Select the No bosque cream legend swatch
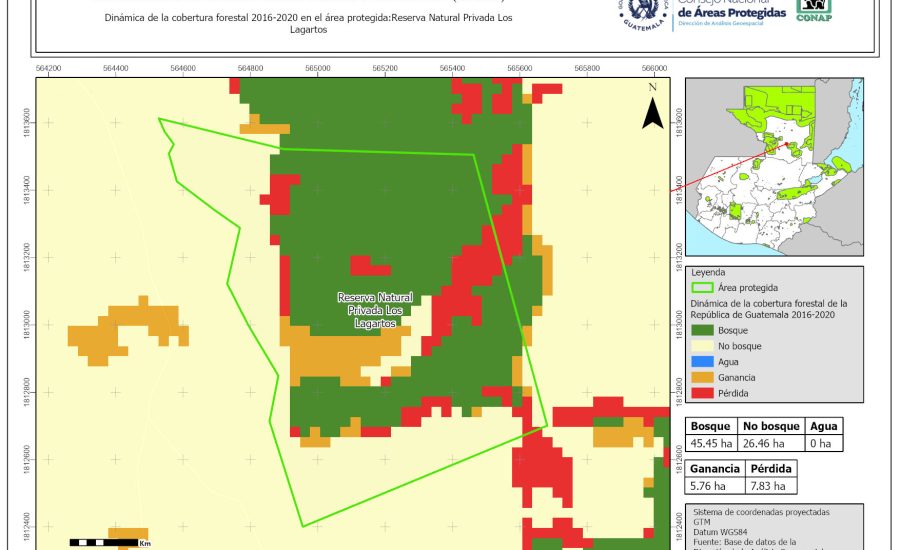900x550 pixels. click(x=702, y=345)
